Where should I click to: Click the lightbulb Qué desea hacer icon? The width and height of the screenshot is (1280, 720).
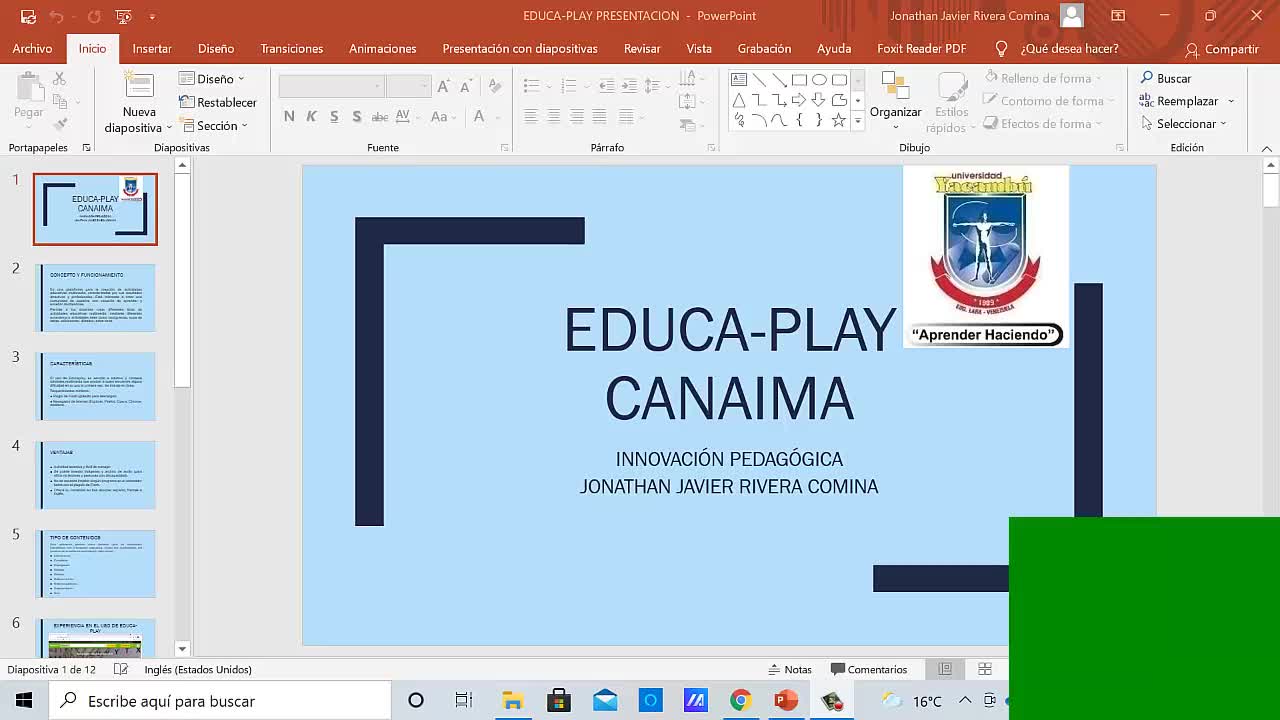1001,48
